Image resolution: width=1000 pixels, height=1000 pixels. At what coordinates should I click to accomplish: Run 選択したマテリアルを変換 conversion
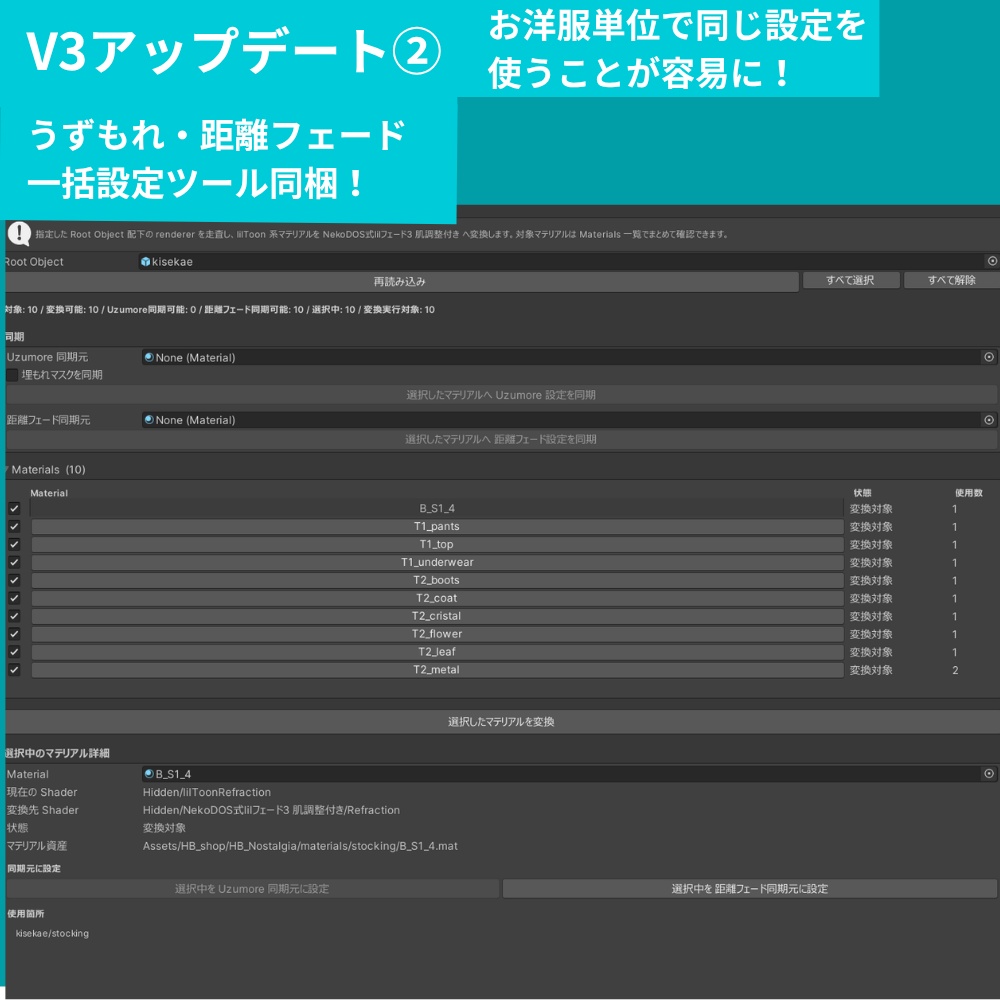tap(500, 719)
